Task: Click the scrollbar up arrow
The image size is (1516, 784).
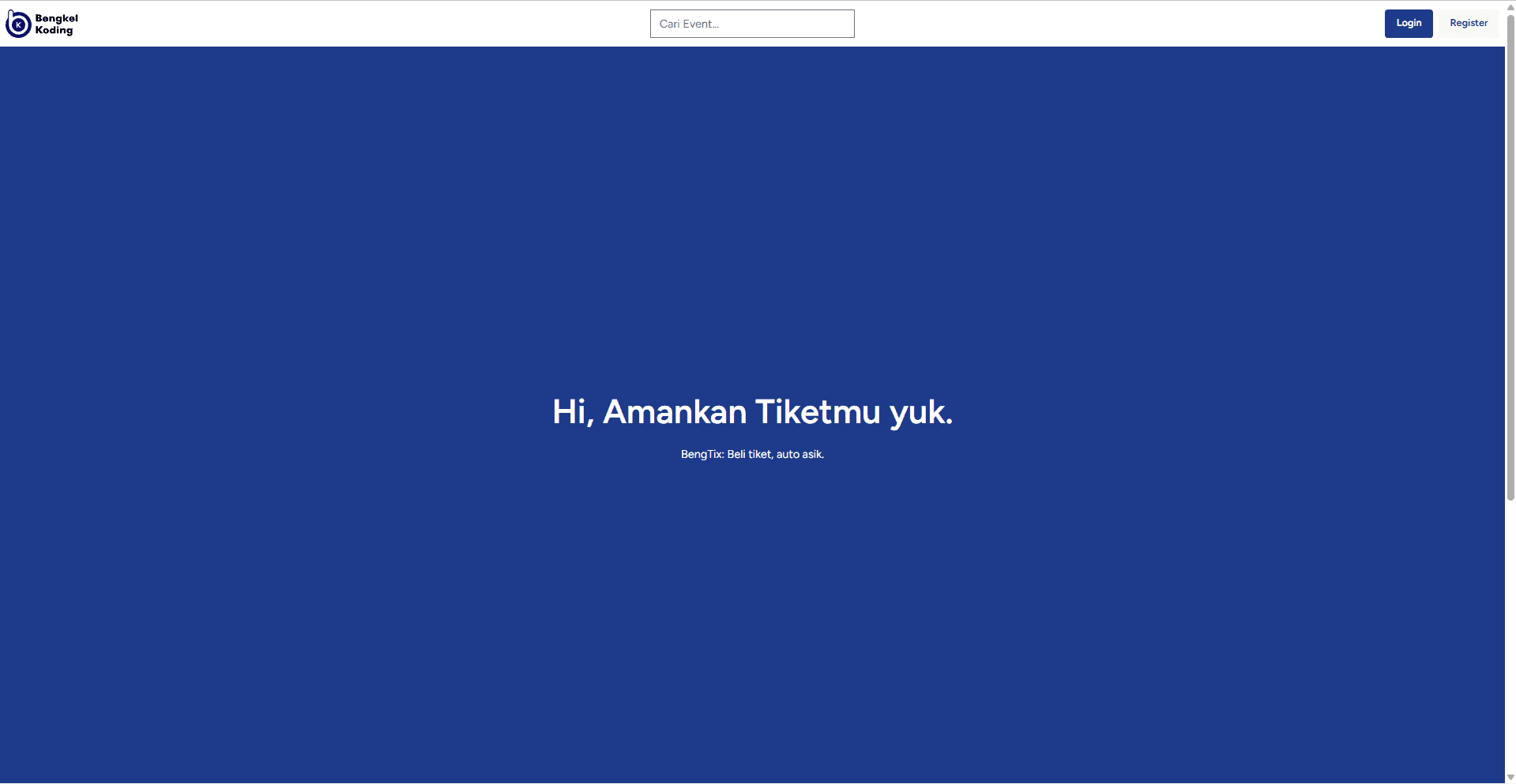Action: [x=1510, y=6]
